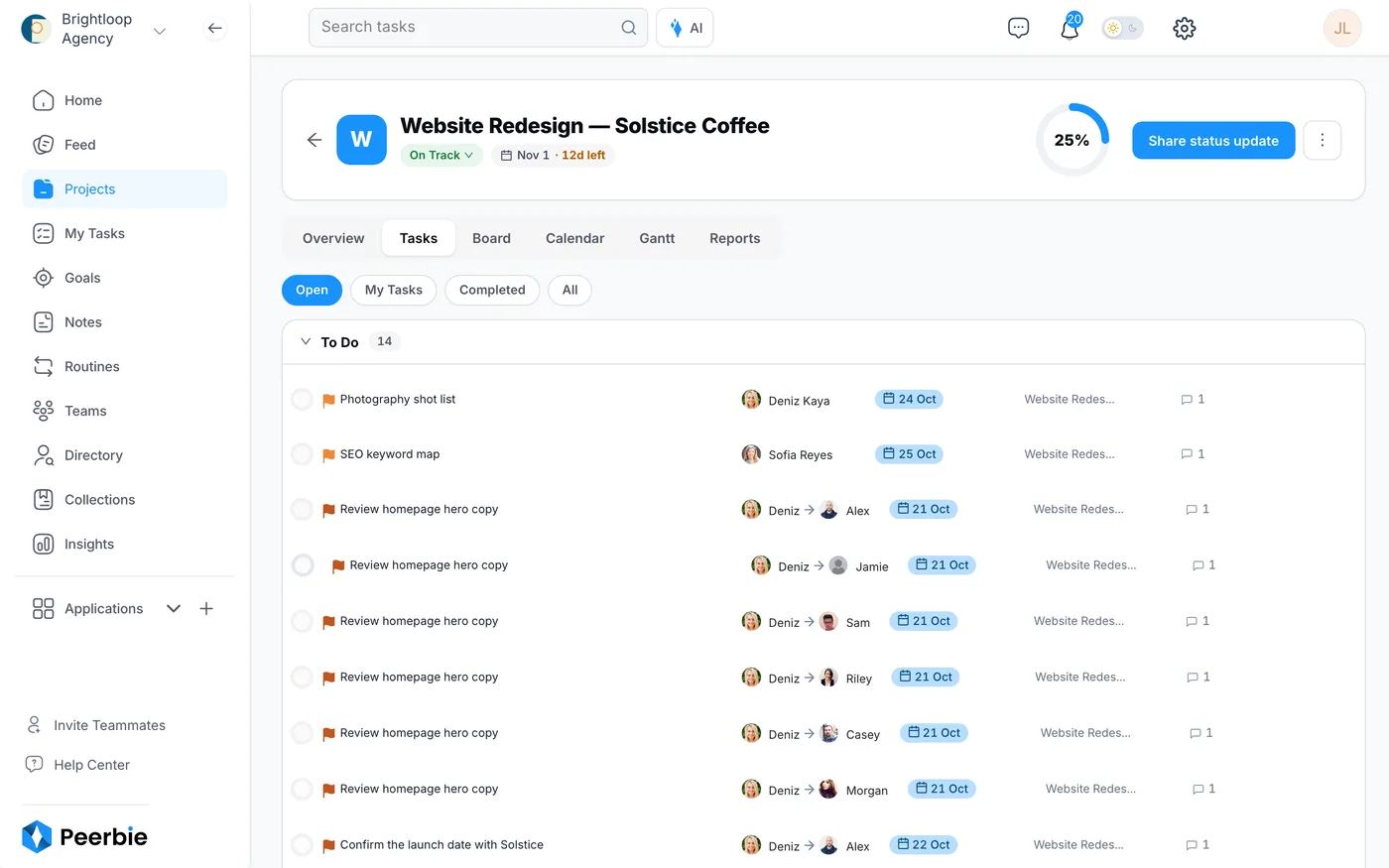This screenshot has height=868, width=1389.
Task: Open Nov 1 project deadline chip
Action: (x=553, y=155)
